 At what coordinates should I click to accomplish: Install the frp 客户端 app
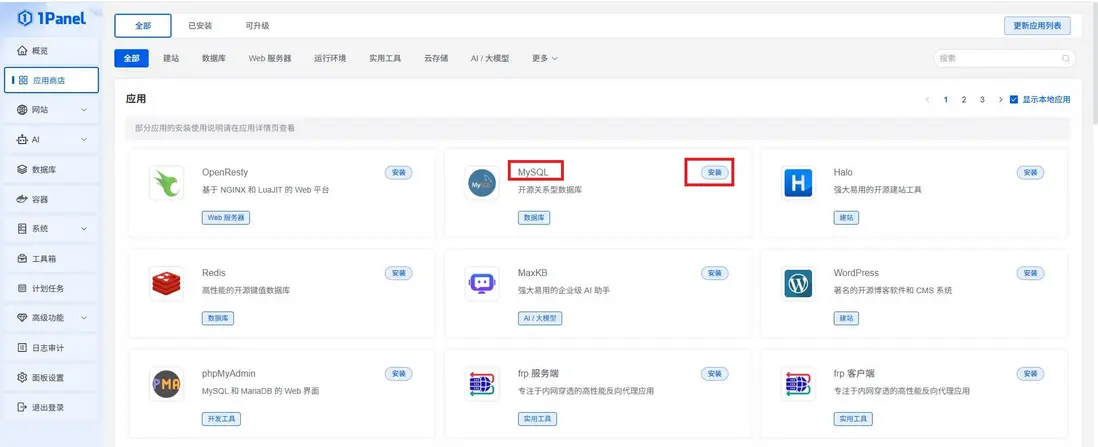pos(1030,374)
